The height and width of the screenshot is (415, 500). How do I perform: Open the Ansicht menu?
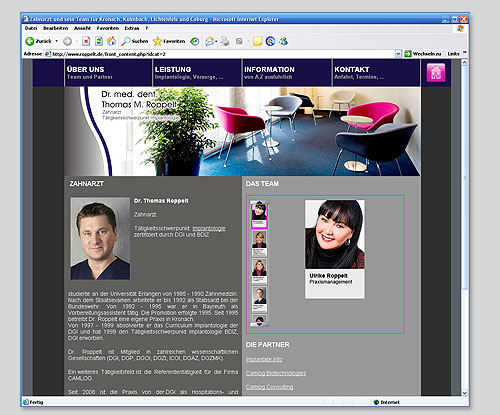pyautogui.click(x=82, y=28)
